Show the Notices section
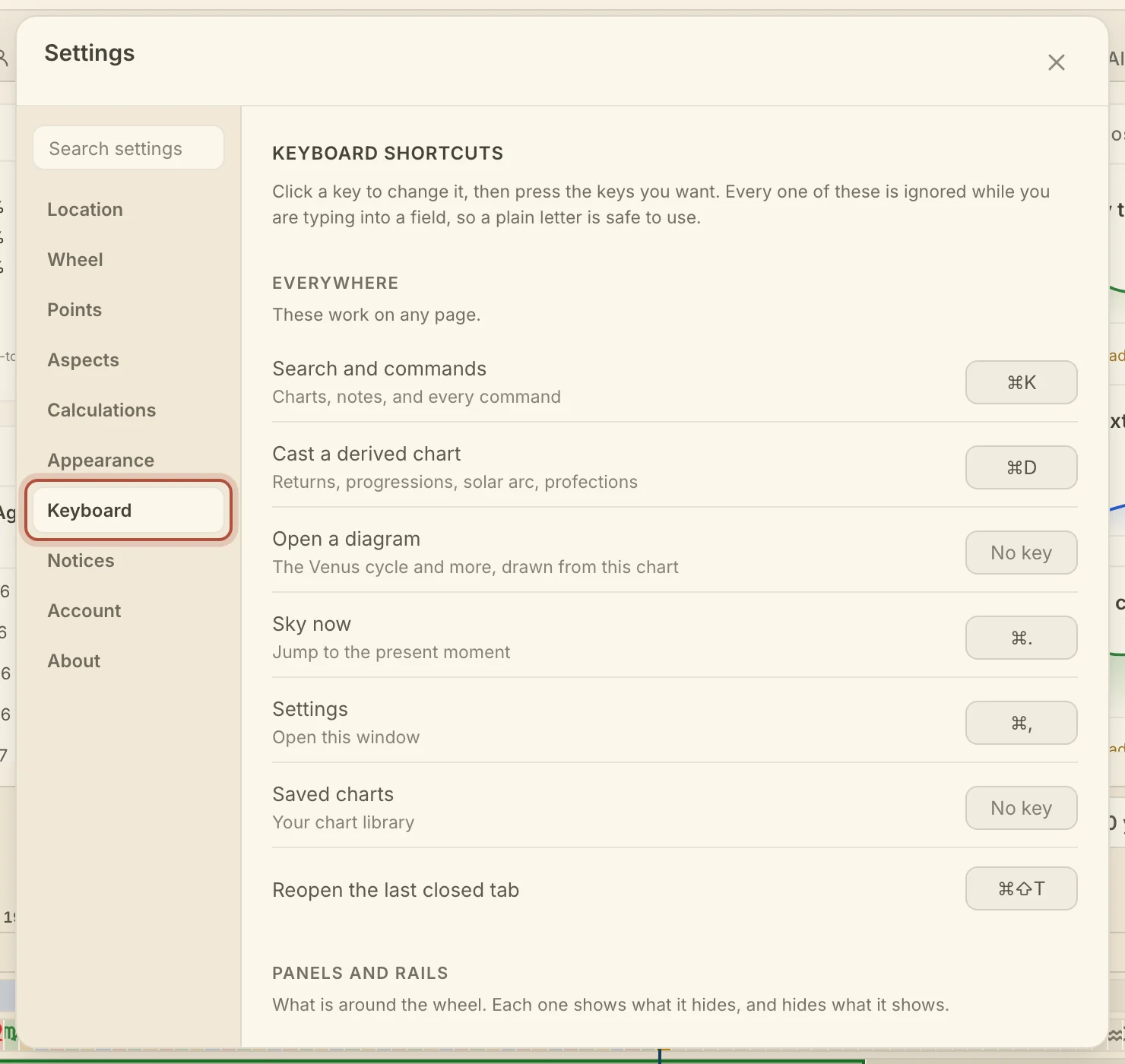This screenshot has width=1125, height=1064. point(128,561)
